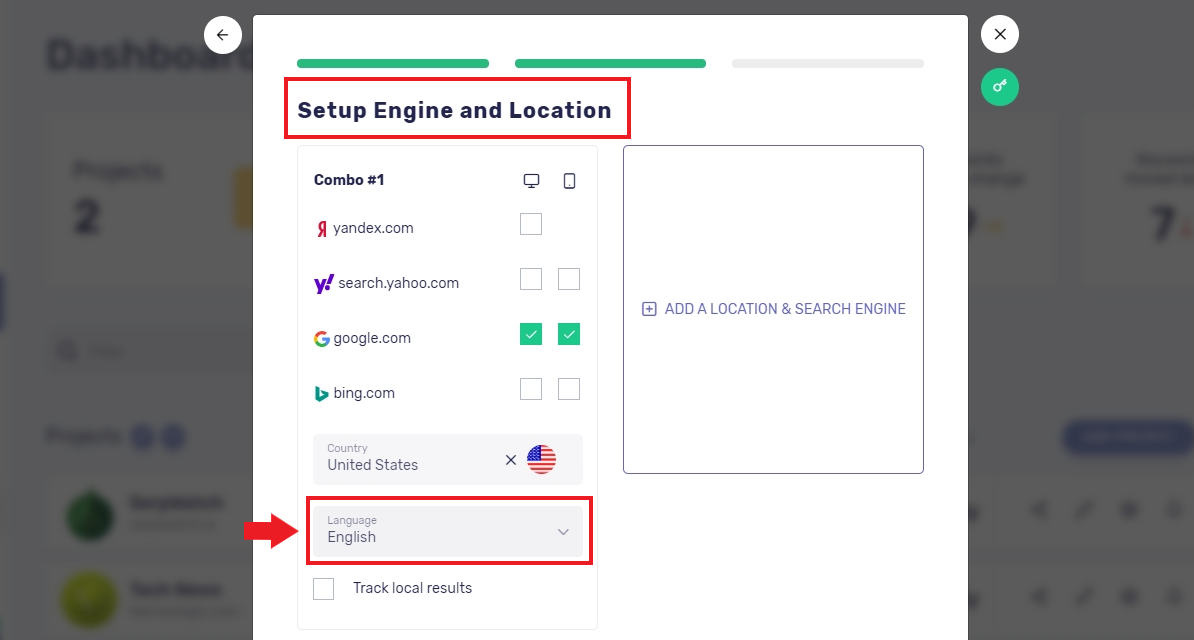This screenshot has height=640, width=1194.
Task: Open the Language dropdown
Action: [563, 533]
